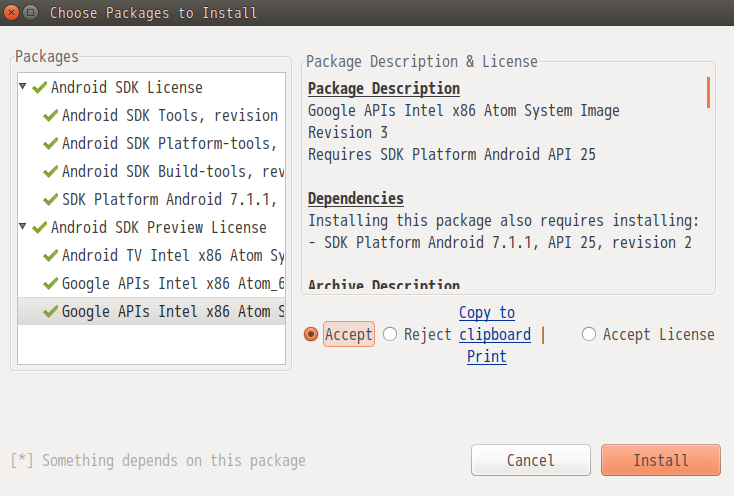Click green checkmark of Android SDK Platform-tools

pos(51,143)
